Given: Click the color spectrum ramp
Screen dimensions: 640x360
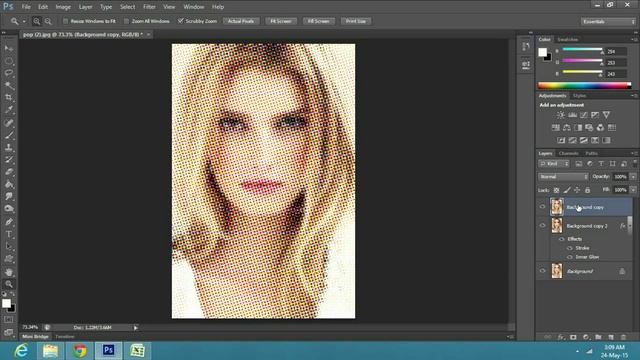Looking at the screenshot, I should (584, 85).
